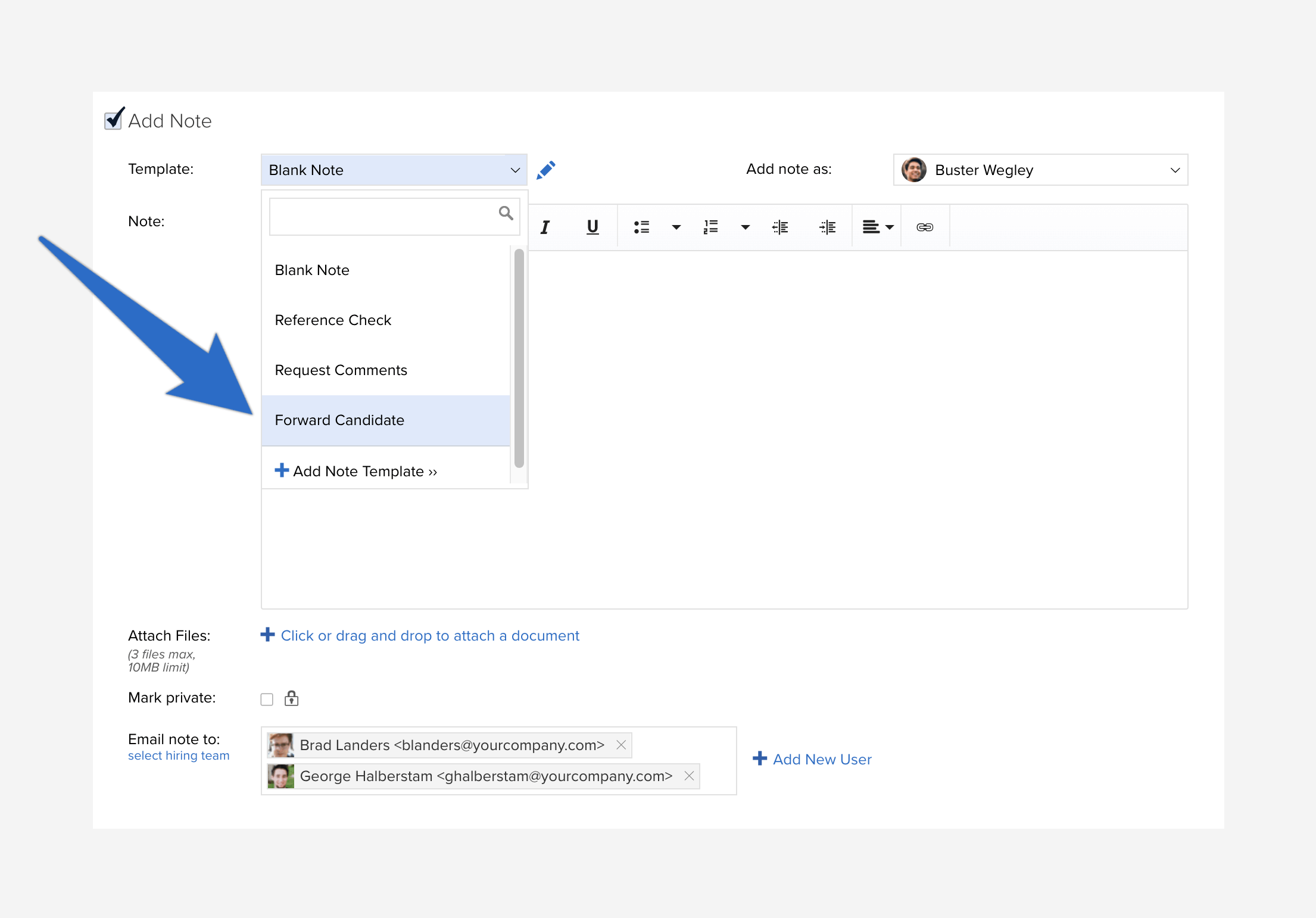The width and height of the screenshot is (1316, 918).
Task: Toggle the Add Note checkbox
Action: coord(114,119)
